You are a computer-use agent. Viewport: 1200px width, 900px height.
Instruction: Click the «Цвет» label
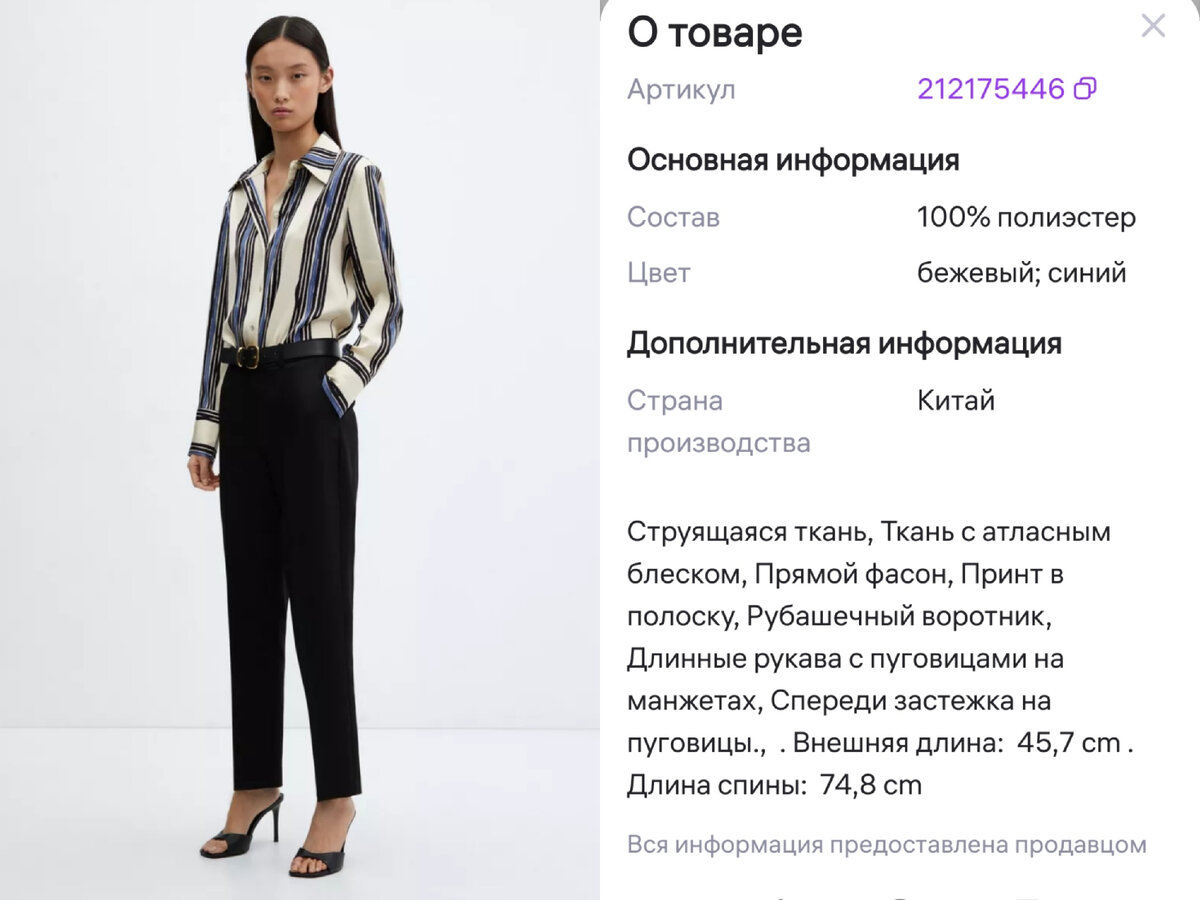point(659,273)
